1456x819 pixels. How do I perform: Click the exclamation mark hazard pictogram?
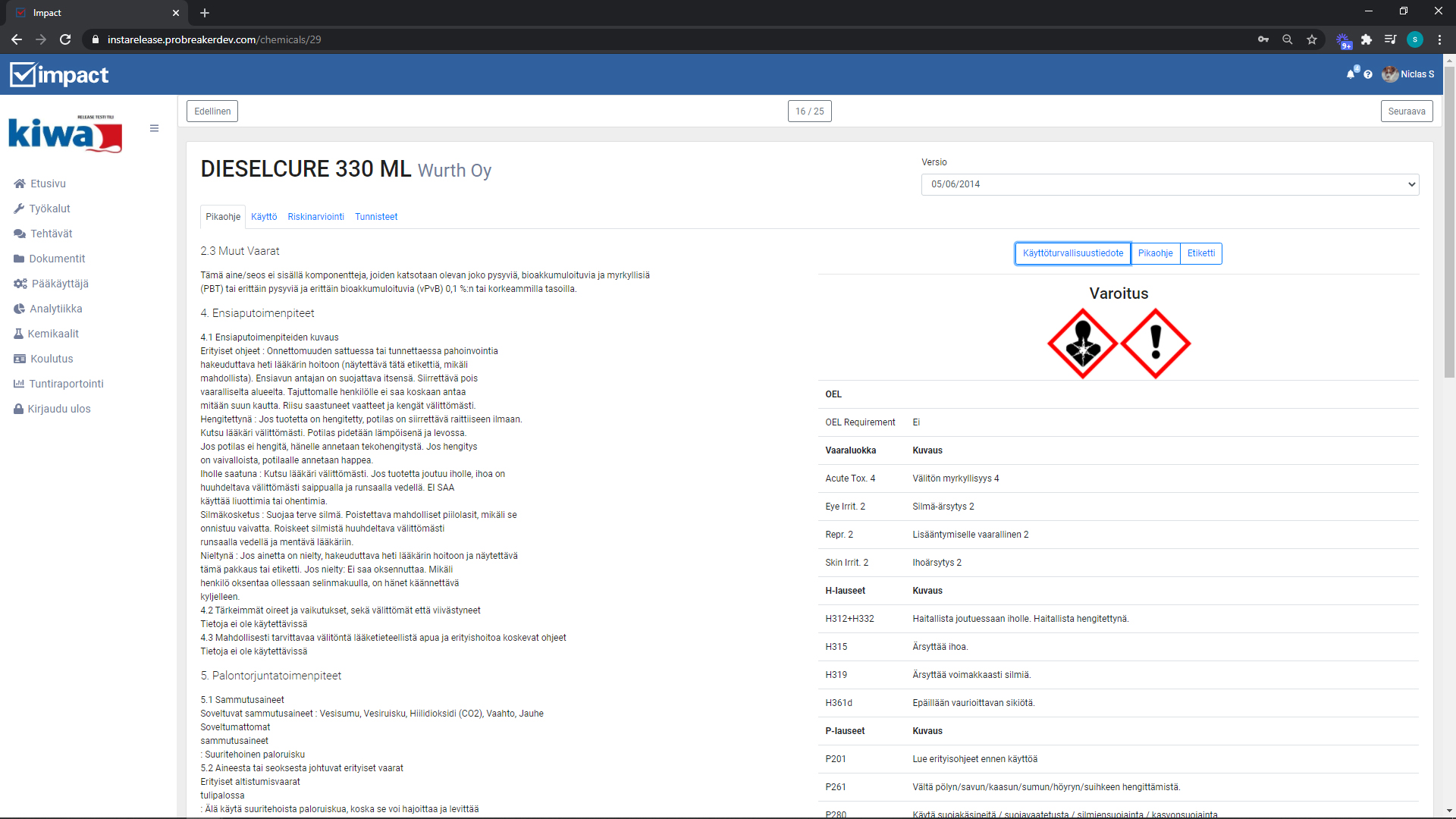(1156, 344)
